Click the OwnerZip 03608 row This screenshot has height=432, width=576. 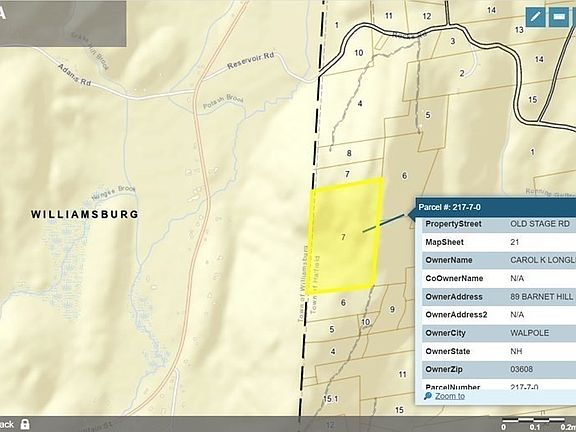(499, 369)
